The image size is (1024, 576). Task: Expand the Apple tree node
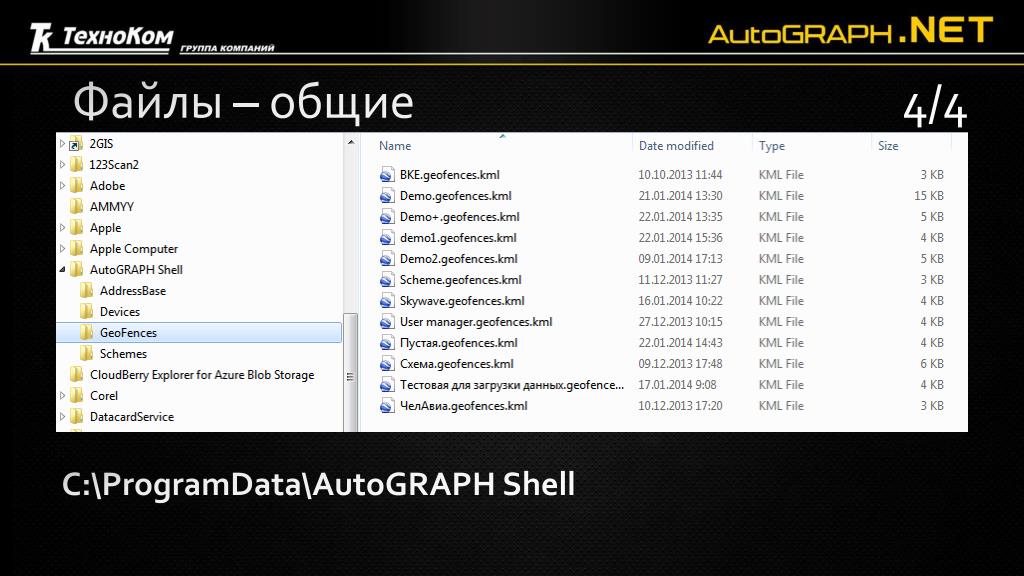click(x=62, y=228)
